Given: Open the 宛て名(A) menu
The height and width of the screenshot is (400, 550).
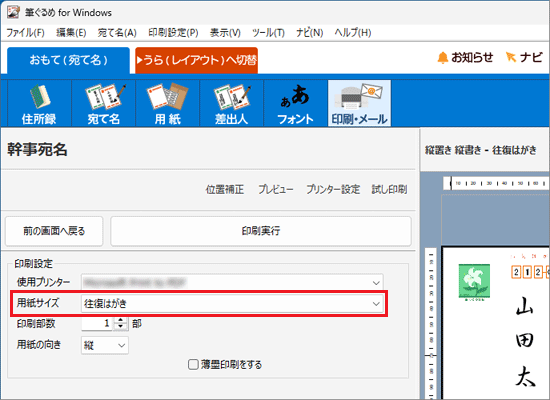Looking at the screenshot, I should [x=117, y=33].
